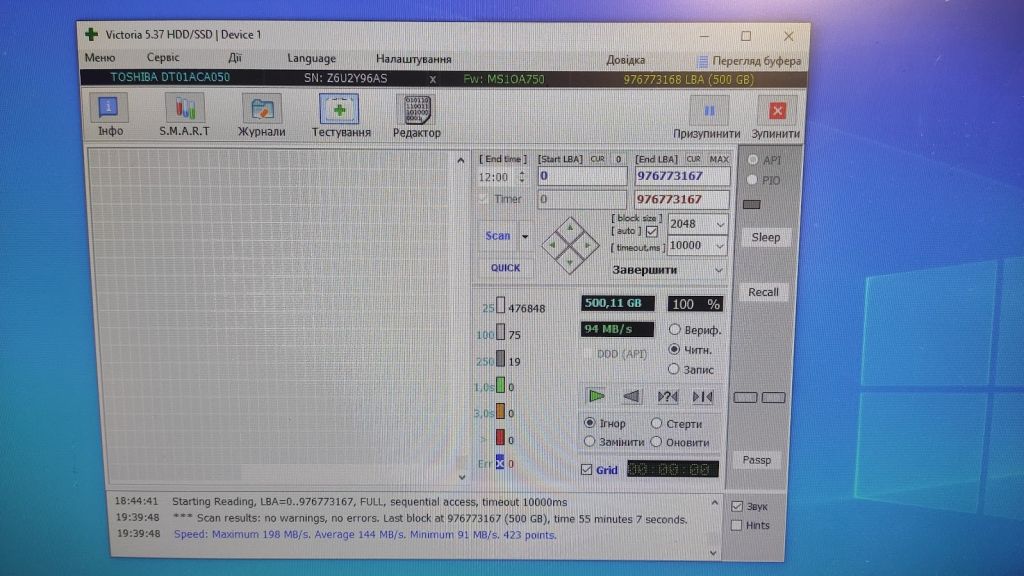Select Замінити remap action
1024x576 pixels.
click(589, 441)
